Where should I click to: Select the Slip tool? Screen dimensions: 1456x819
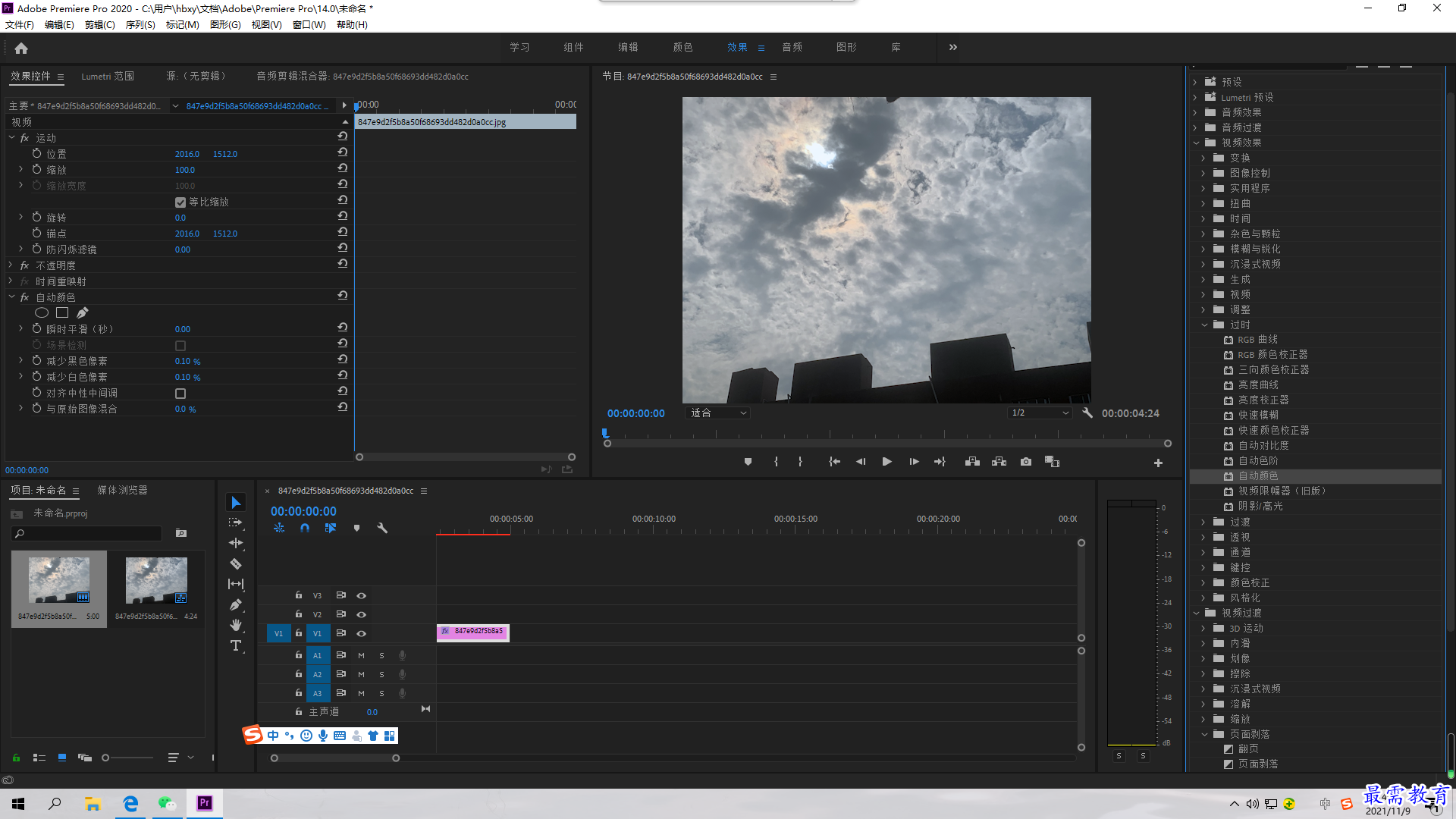coord(236,584)
